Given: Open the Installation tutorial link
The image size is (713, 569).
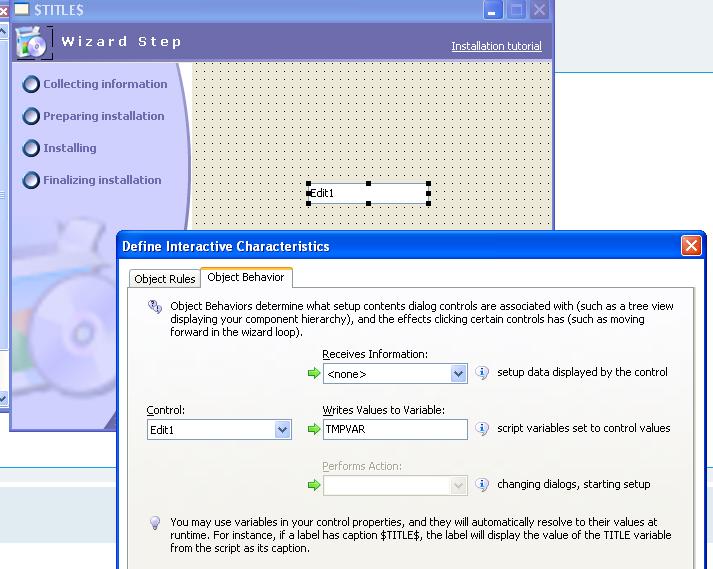Looking at the screenshot, I should click(x=497, y=46).
